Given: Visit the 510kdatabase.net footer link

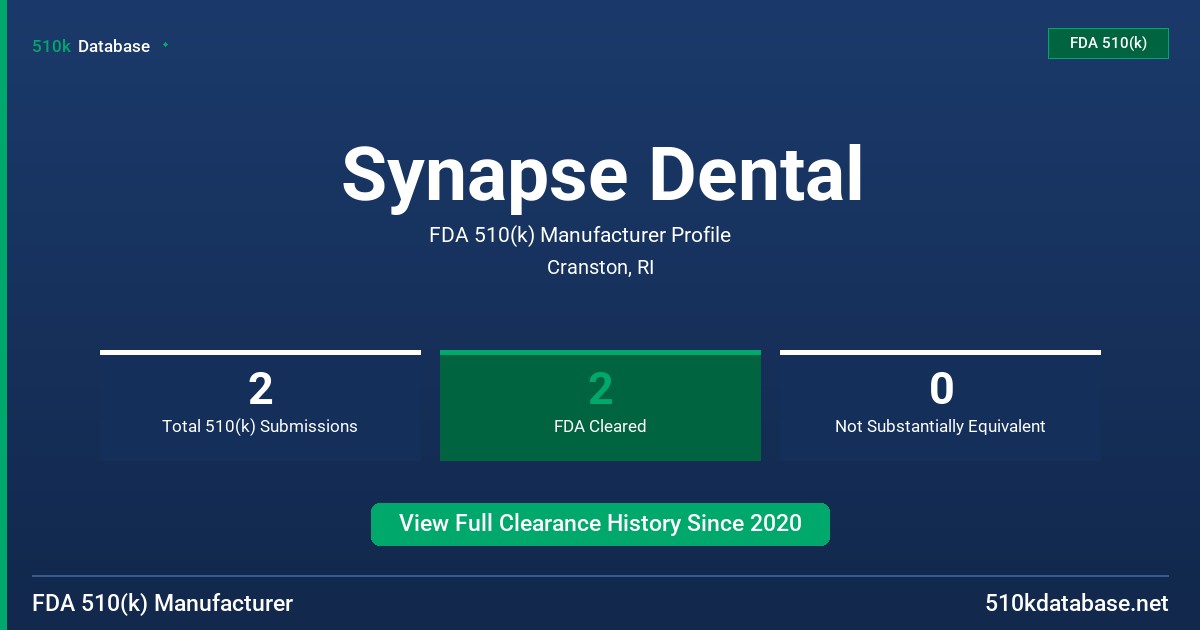Looking at the screenshot, I should (x=1076, y=604).
